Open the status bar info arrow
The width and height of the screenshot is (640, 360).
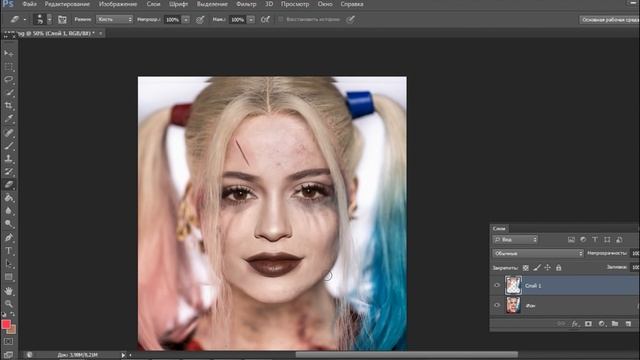click(x=123, y=355)
